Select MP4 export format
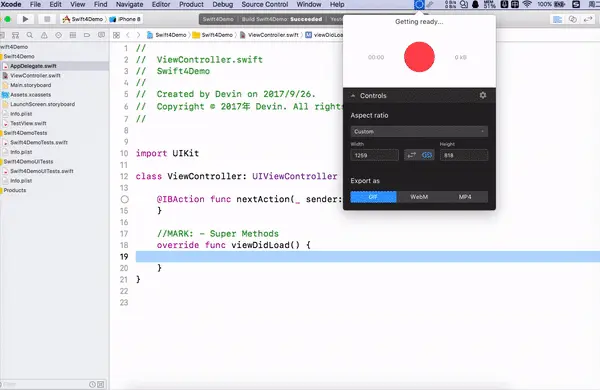600x390 pixels. click(465, 197)
